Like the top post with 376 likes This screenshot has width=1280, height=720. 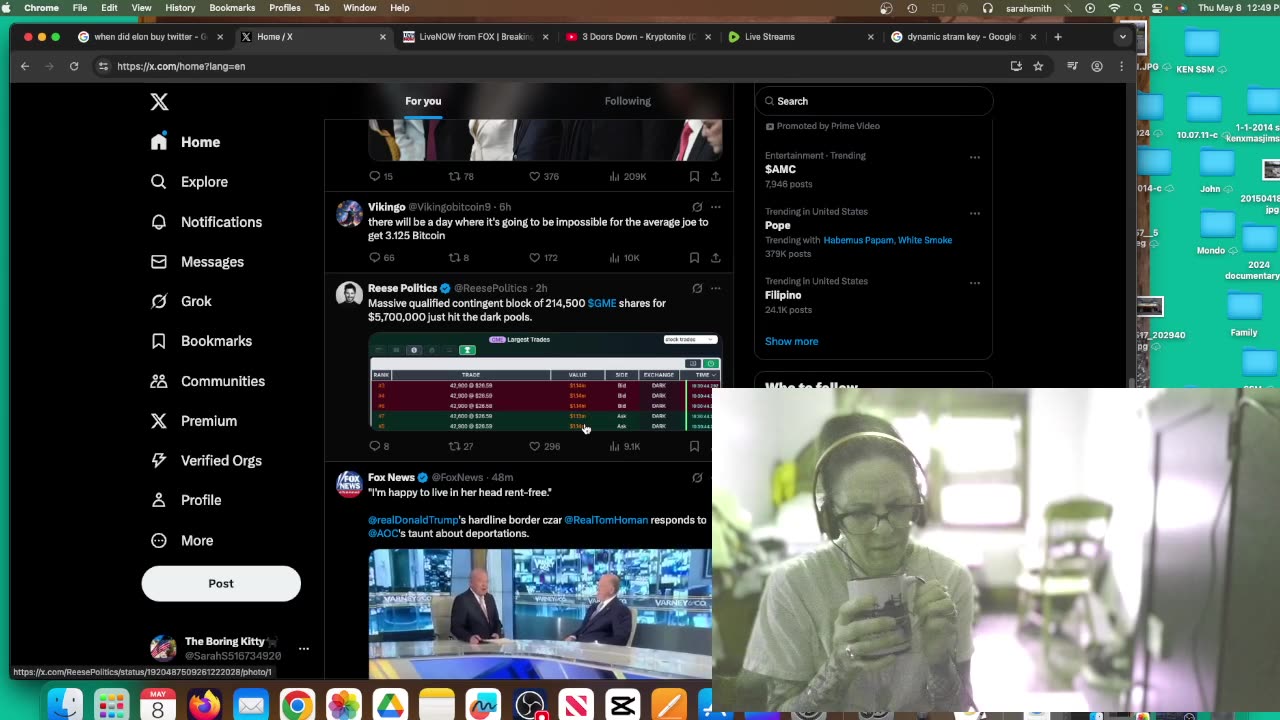[543, 176]
